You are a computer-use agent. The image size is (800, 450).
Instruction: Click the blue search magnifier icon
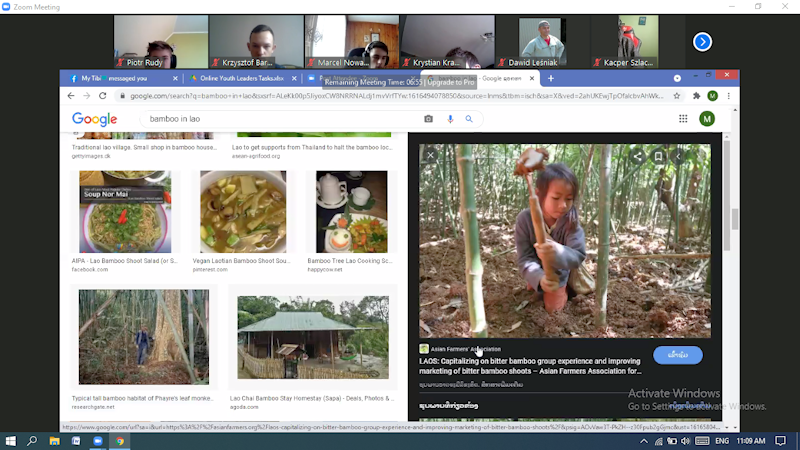point(469,119)
